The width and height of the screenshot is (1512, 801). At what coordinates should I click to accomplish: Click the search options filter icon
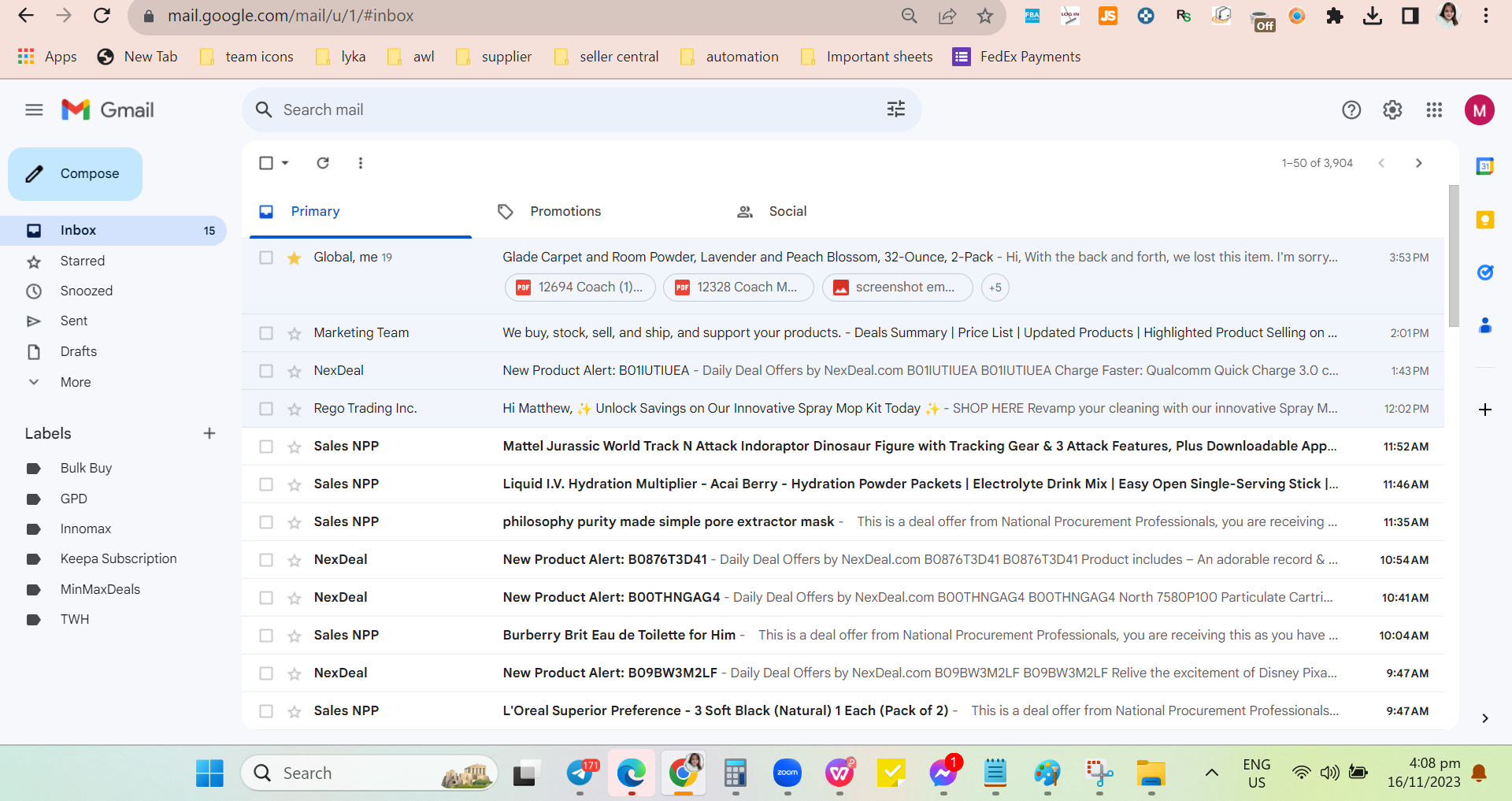pyautogui.click(x=896, y=109)
